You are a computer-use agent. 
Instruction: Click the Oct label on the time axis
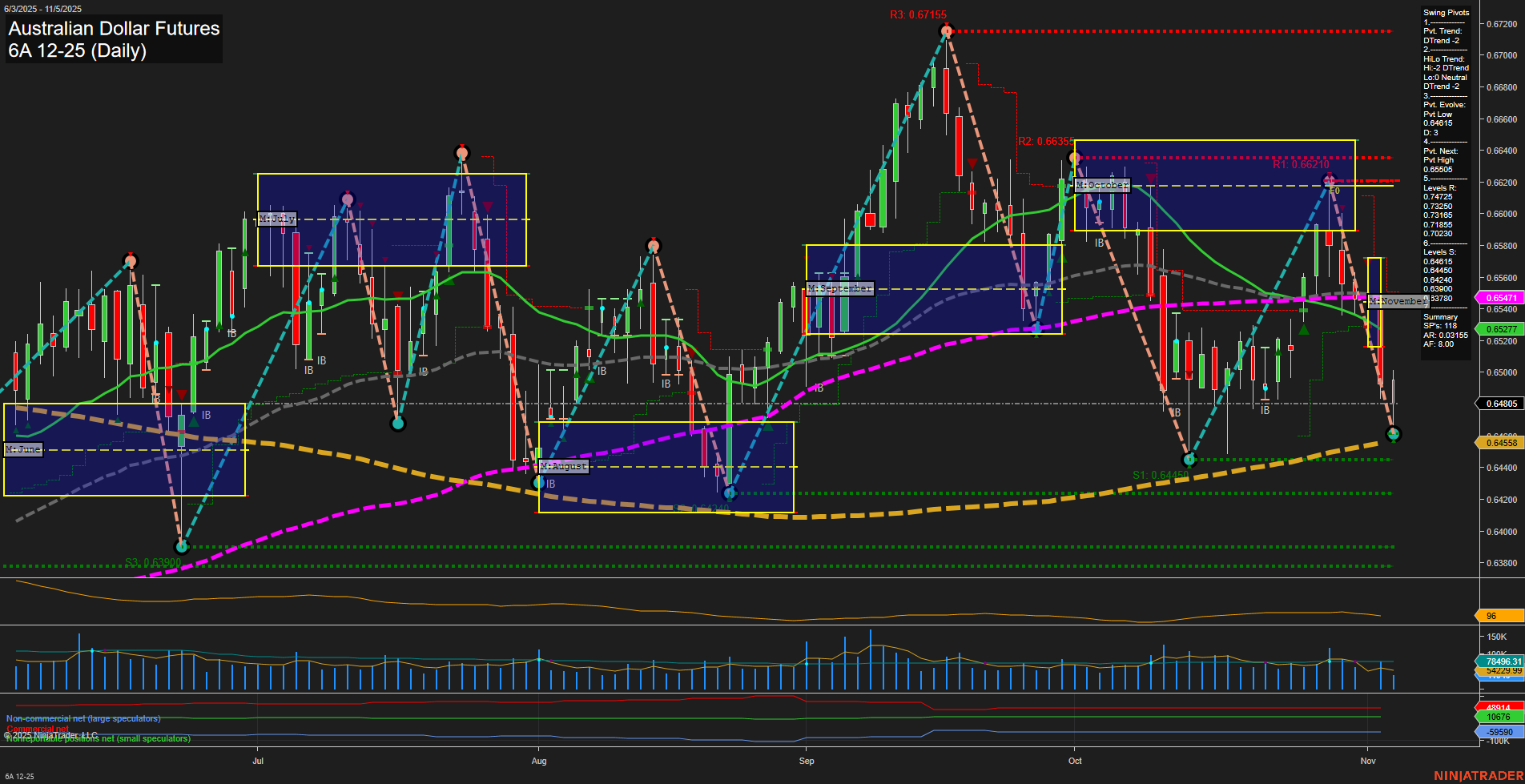coord(1075,761)
